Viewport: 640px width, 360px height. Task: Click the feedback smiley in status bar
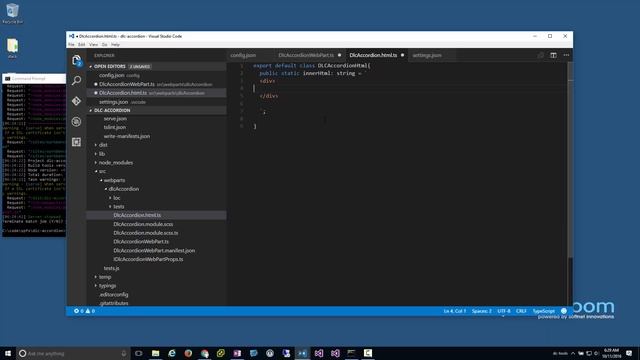coord(564,311)
